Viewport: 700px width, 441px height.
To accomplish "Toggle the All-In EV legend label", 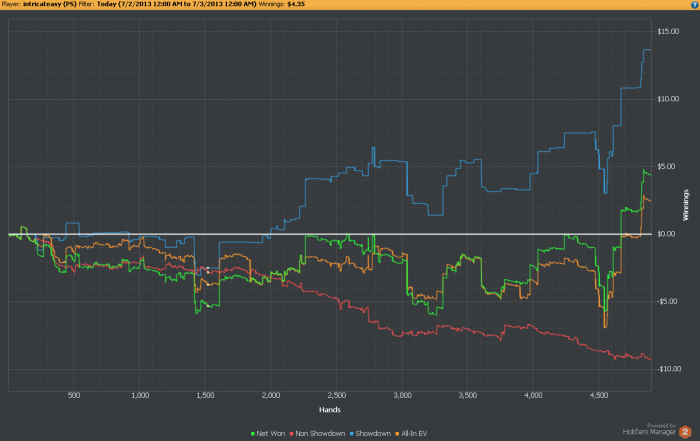I will pyautogui.click(x=414, y=433).
